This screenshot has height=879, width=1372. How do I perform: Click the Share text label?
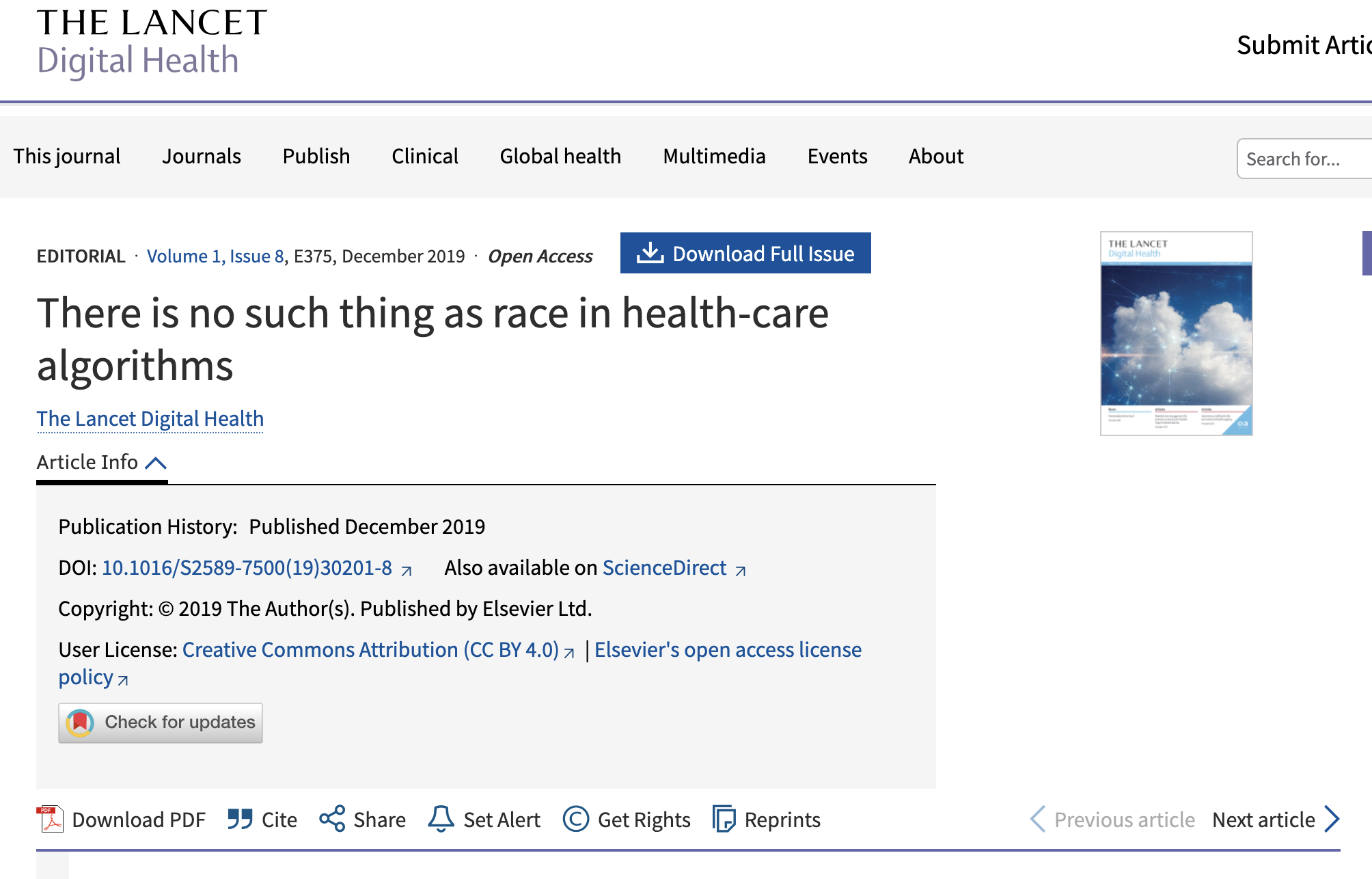point(379,820)
